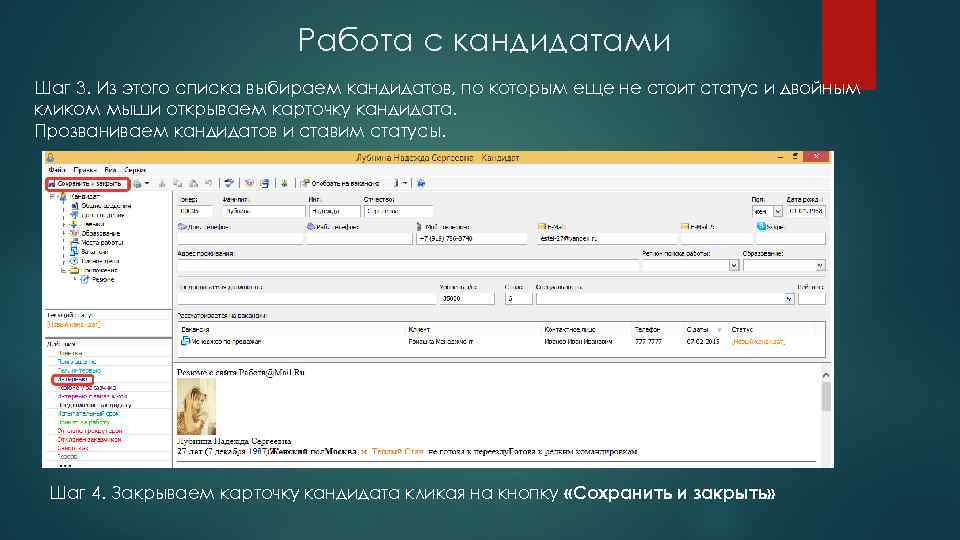960x540 pixels.
Task: Click the 777 7777 phone cell
Action: pos(648,342)
